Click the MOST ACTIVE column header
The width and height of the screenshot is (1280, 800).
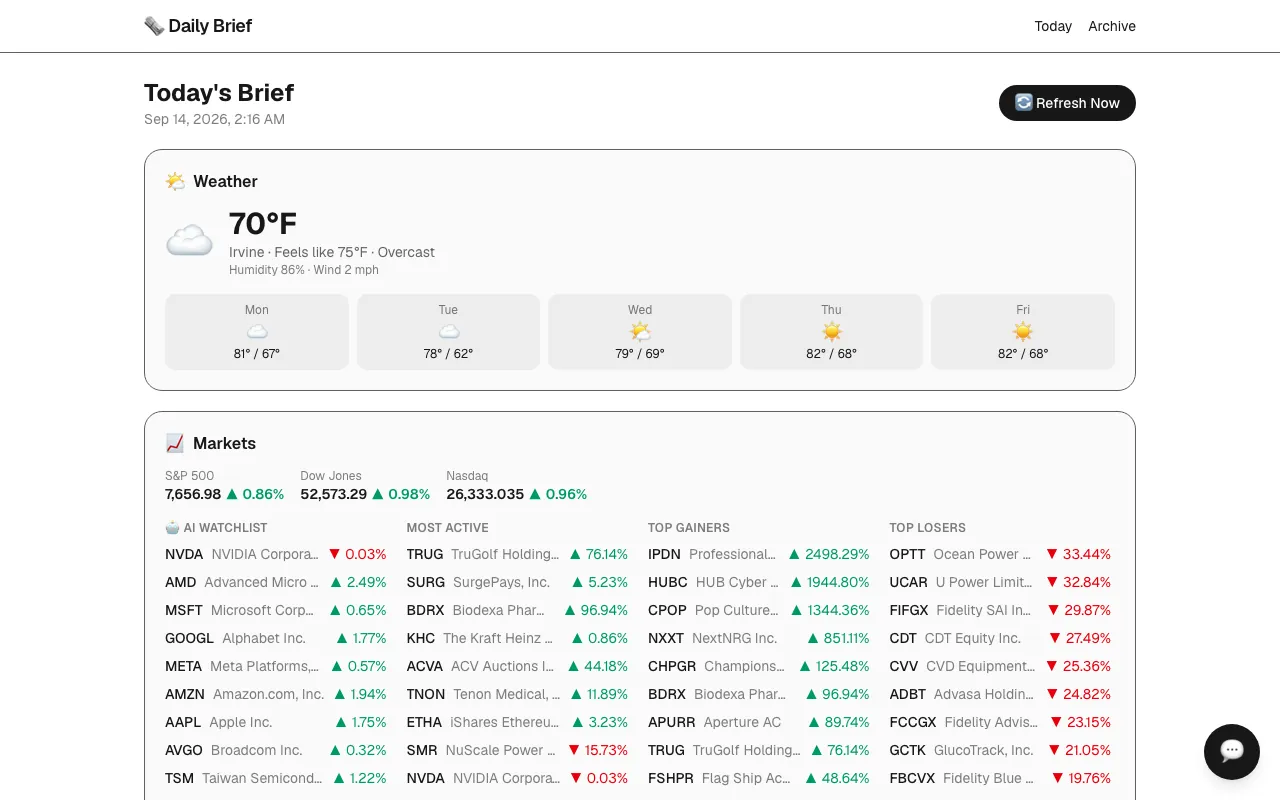pos(448,527)
